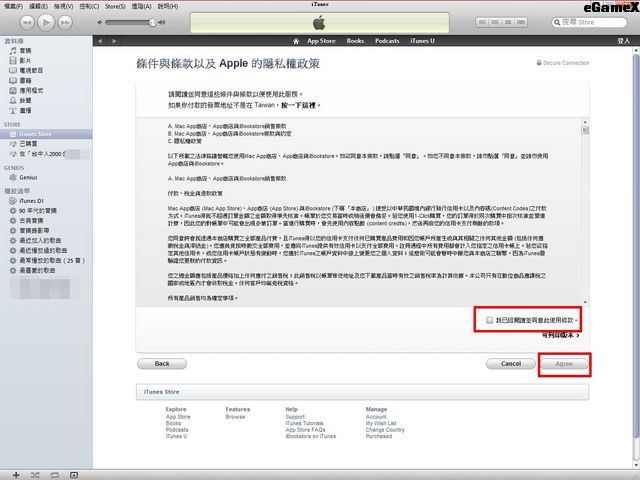Click the Store back arrow
Image resolution: width=640 pixels, height=480 pixels.
(100, 41)
